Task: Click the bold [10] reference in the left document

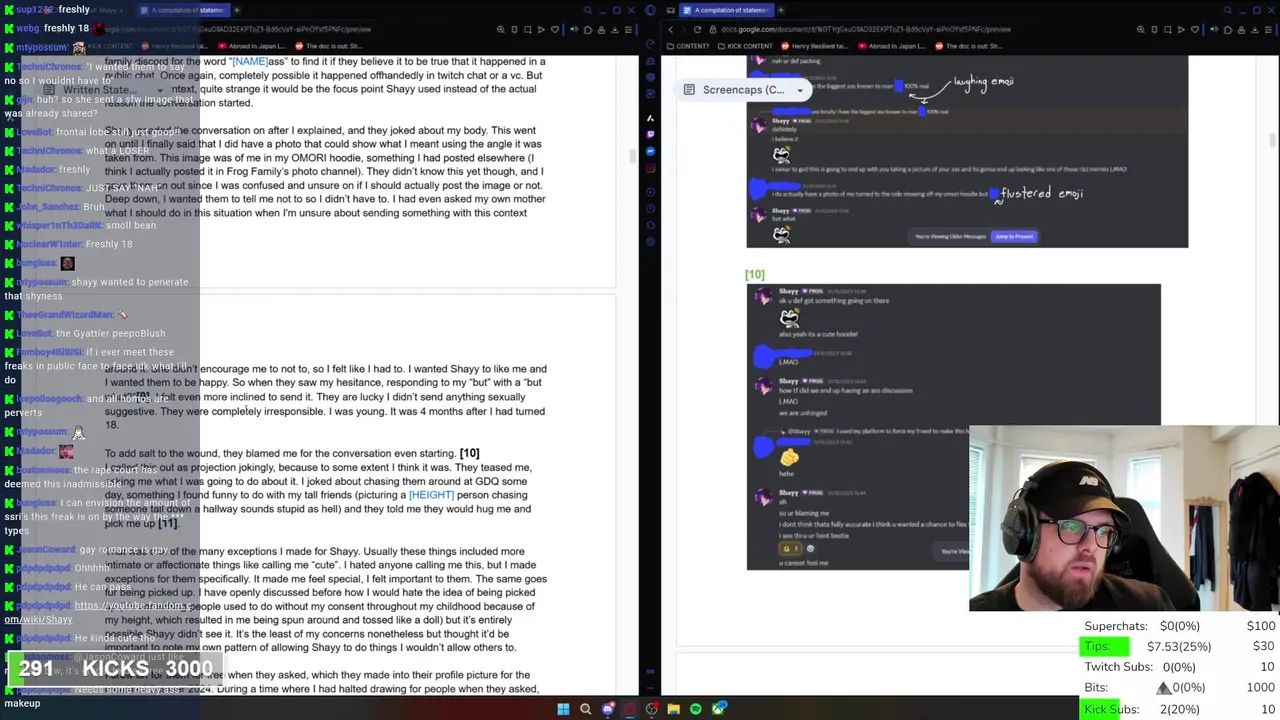Action: pos(469,453)
